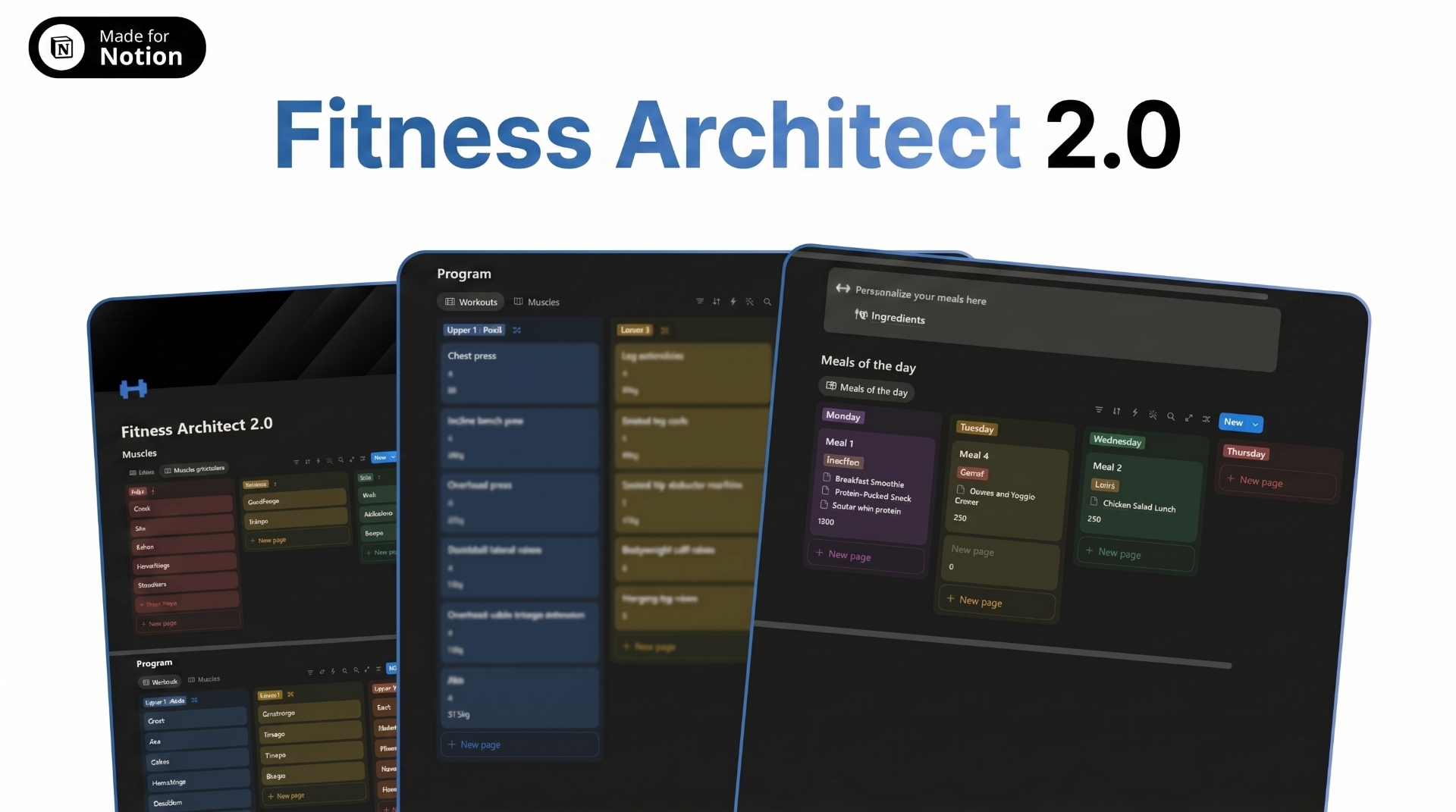Select Werbouk tab in left panel Program section

[x=160, y=682]
